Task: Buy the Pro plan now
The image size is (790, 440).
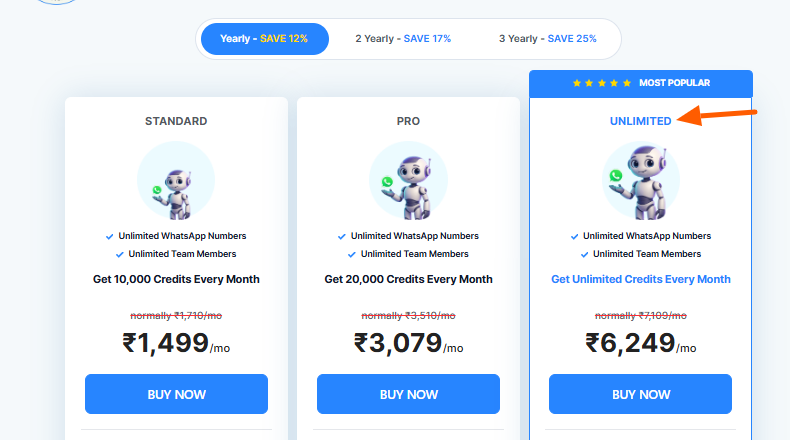Action: click(408, 394)
